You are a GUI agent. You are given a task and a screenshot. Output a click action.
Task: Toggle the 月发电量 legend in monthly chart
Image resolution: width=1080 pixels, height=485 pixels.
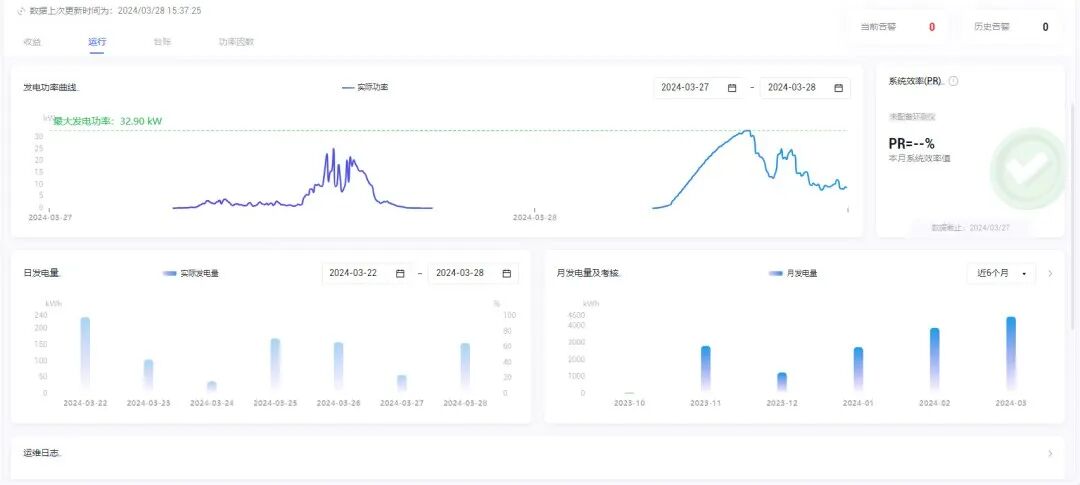coord(793,274)
